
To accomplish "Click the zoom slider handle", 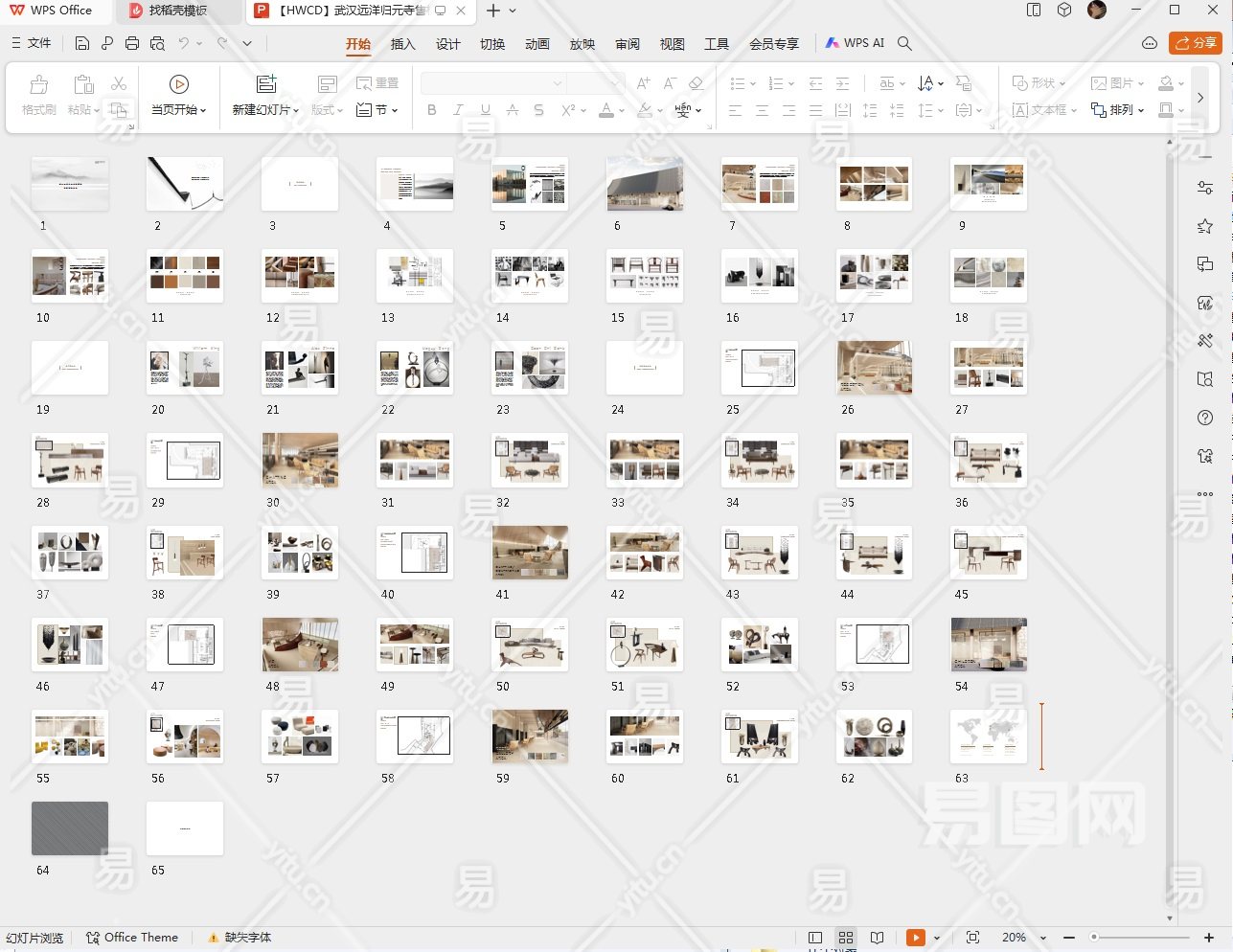I will tap(1094, 938).
